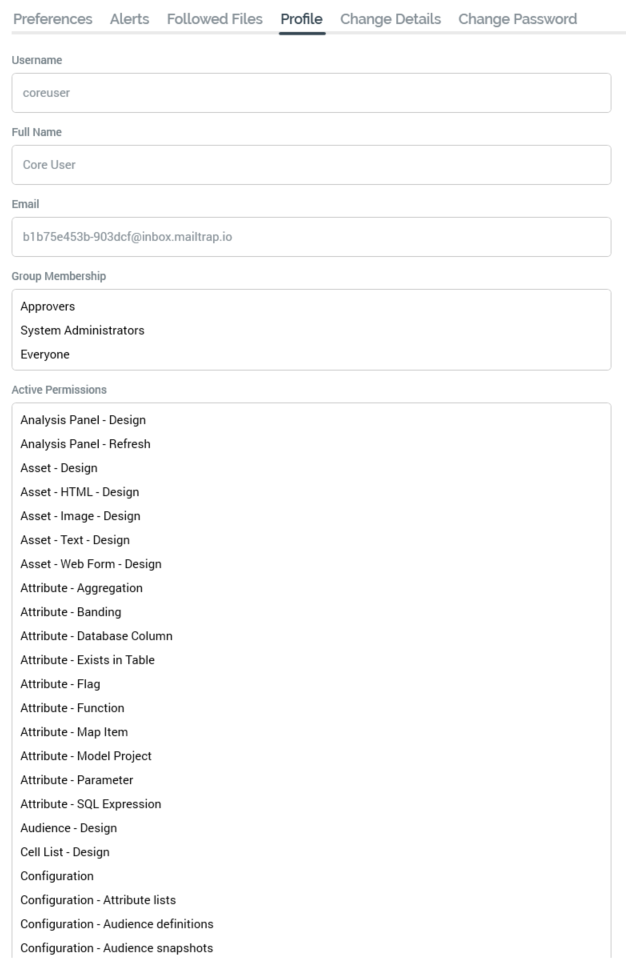Click the Full Name input field
Screen dimensions: 626x961
(x=311, y=165)
